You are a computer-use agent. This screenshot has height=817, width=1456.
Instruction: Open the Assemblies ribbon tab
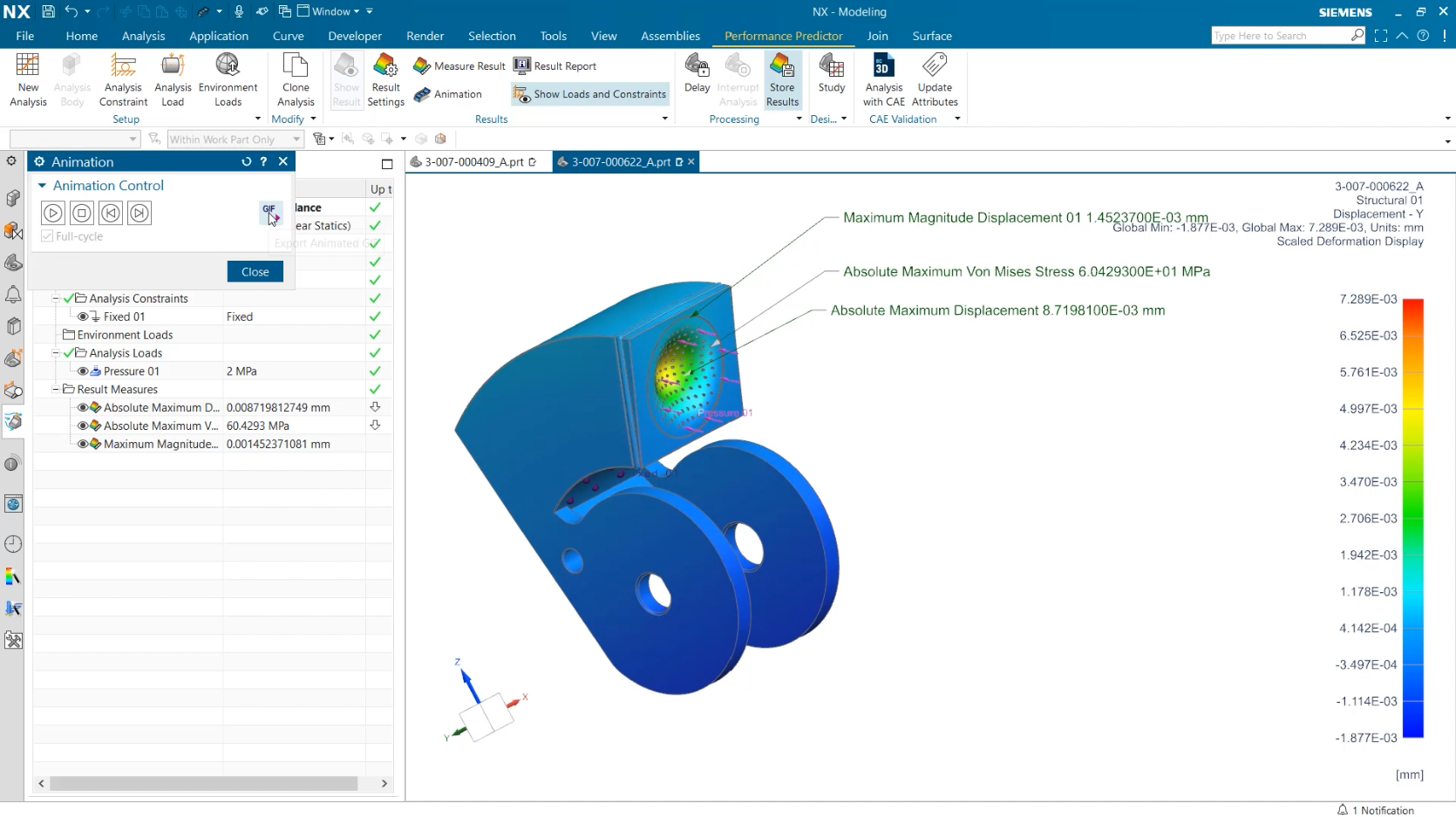tap(670, 36)
